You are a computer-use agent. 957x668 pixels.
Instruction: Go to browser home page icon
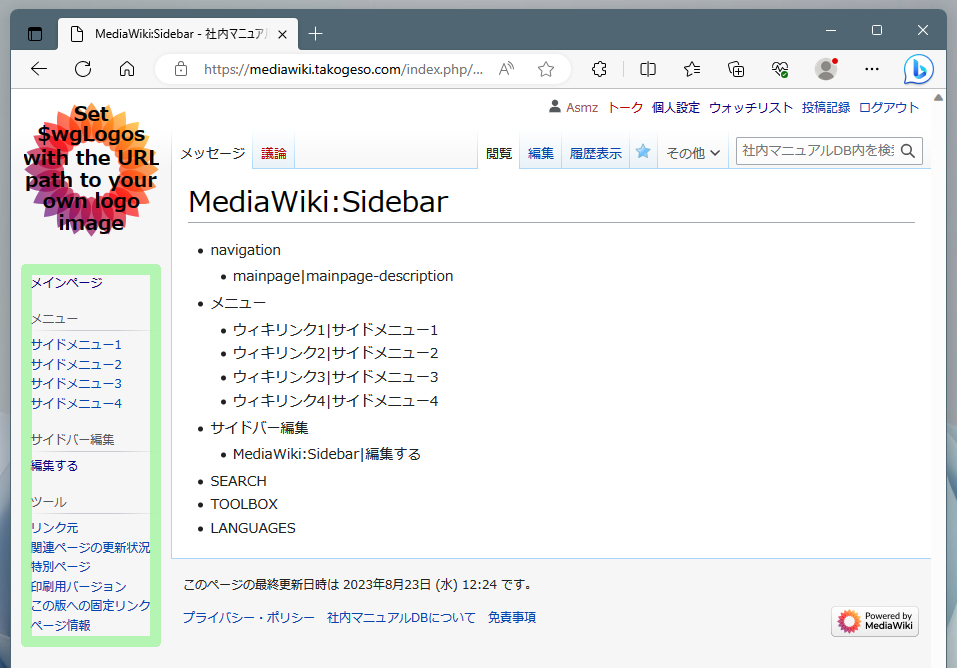[x=127, y=69]
